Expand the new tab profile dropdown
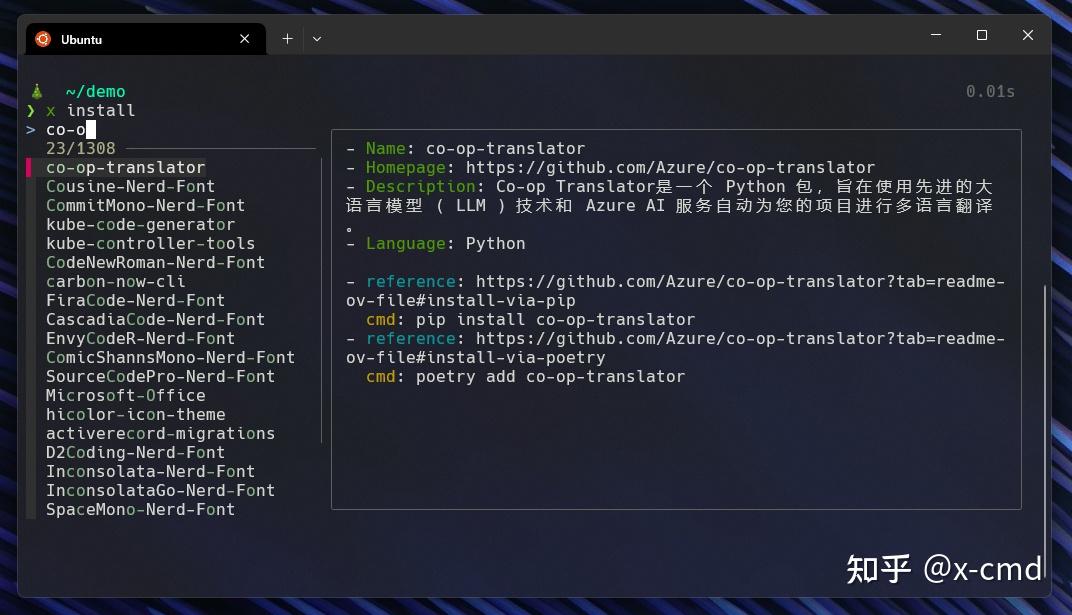 [x=317, y=39]
